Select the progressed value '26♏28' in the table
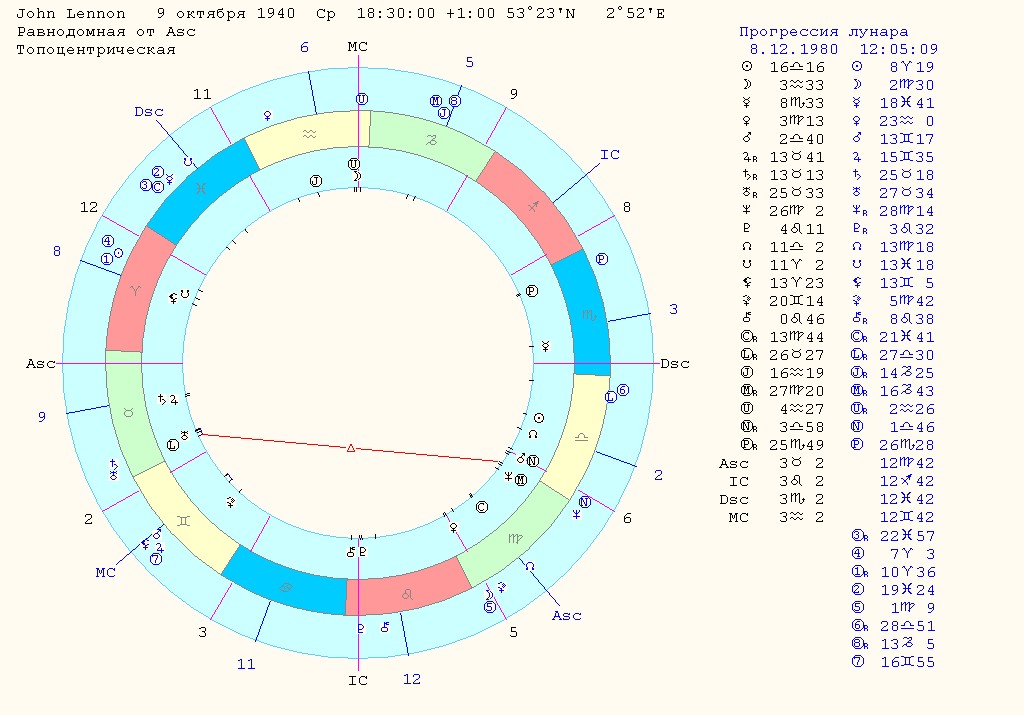1024x715 pixels. pyautogui.click(x=907, y=445)
